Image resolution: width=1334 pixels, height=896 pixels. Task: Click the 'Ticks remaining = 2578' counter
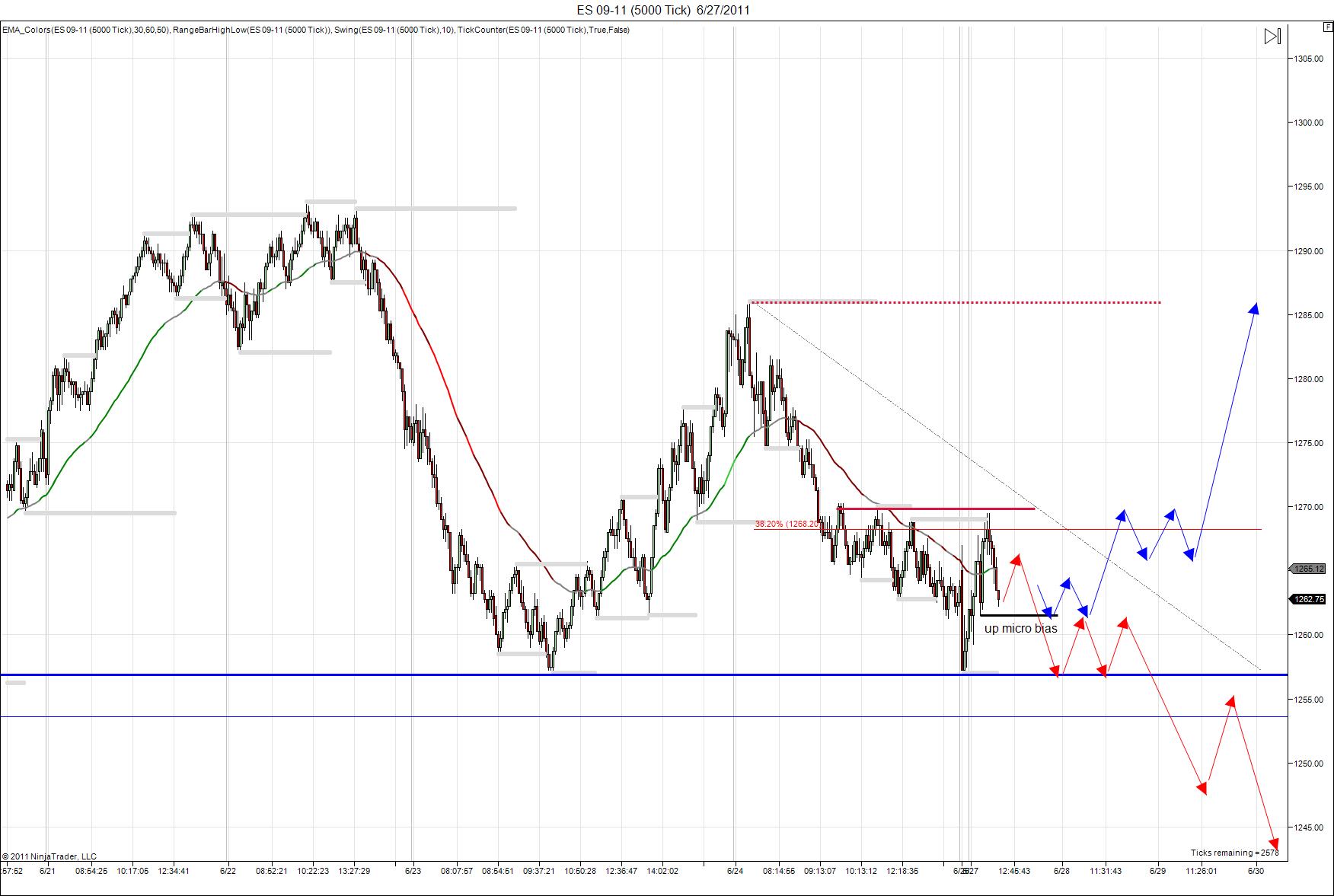click(x=1234, y=853)
